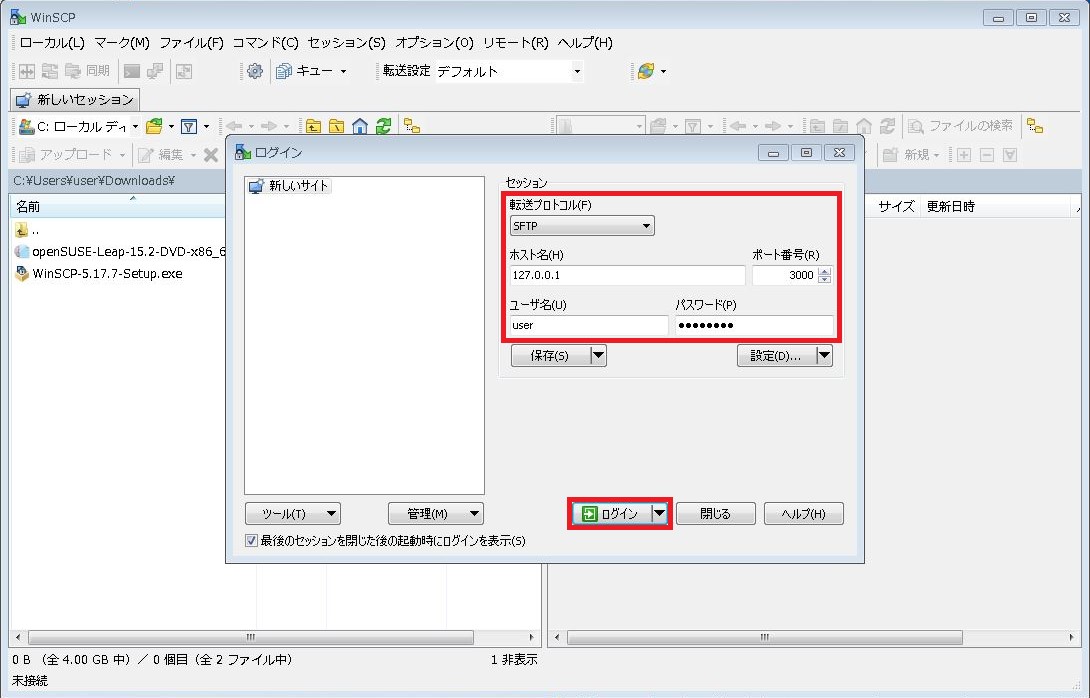1090x698 pixels.
Task: Increase the port number with up arrow
Action: (824, 271)
